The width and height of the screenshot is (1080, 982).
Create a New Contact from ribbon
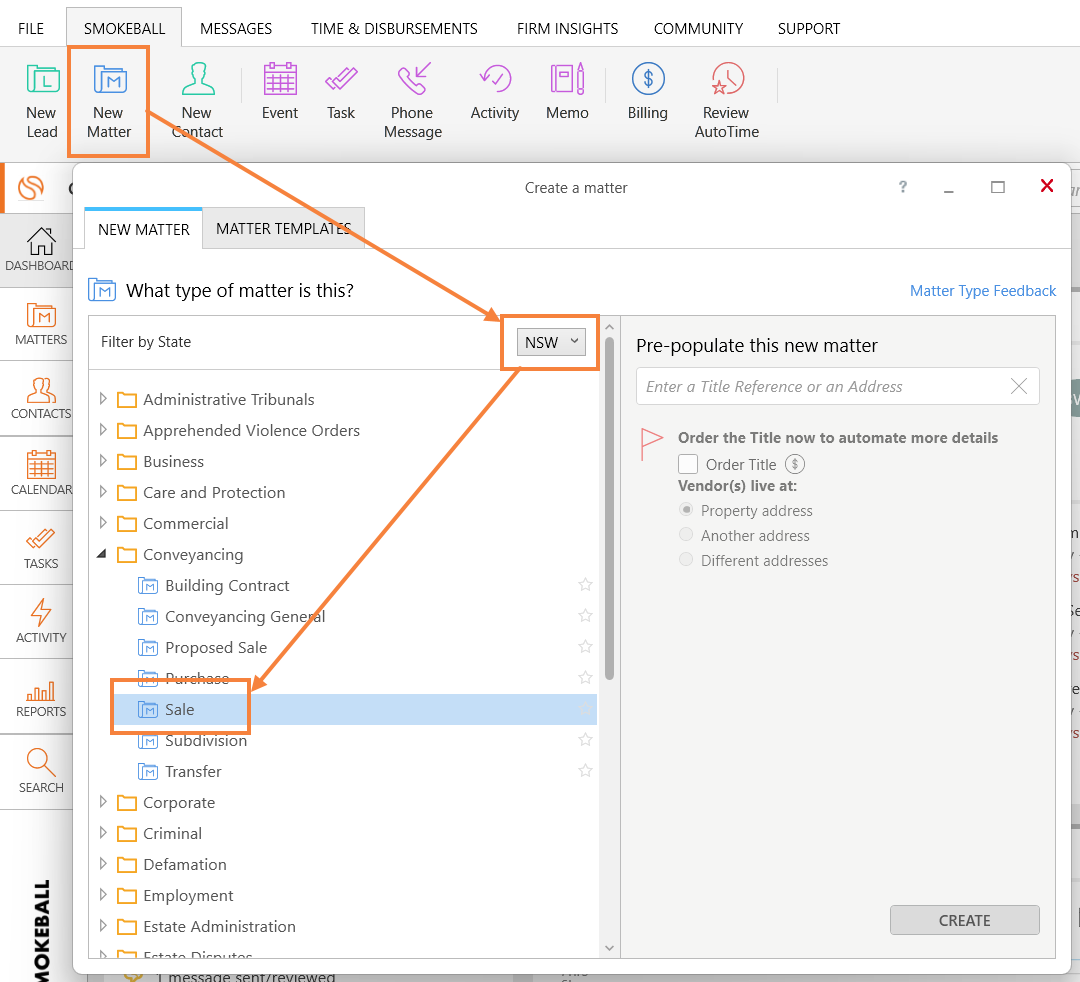198,101
